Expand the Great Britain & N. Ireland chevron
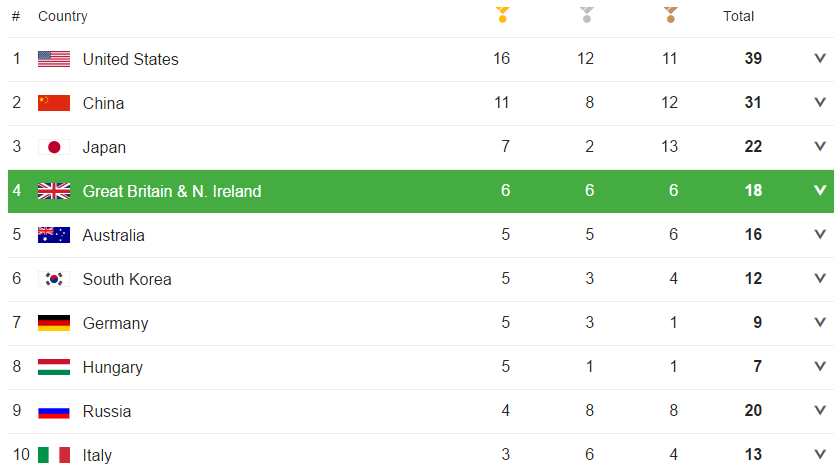This screenshot has width=839, height=472. coord(820,191)
